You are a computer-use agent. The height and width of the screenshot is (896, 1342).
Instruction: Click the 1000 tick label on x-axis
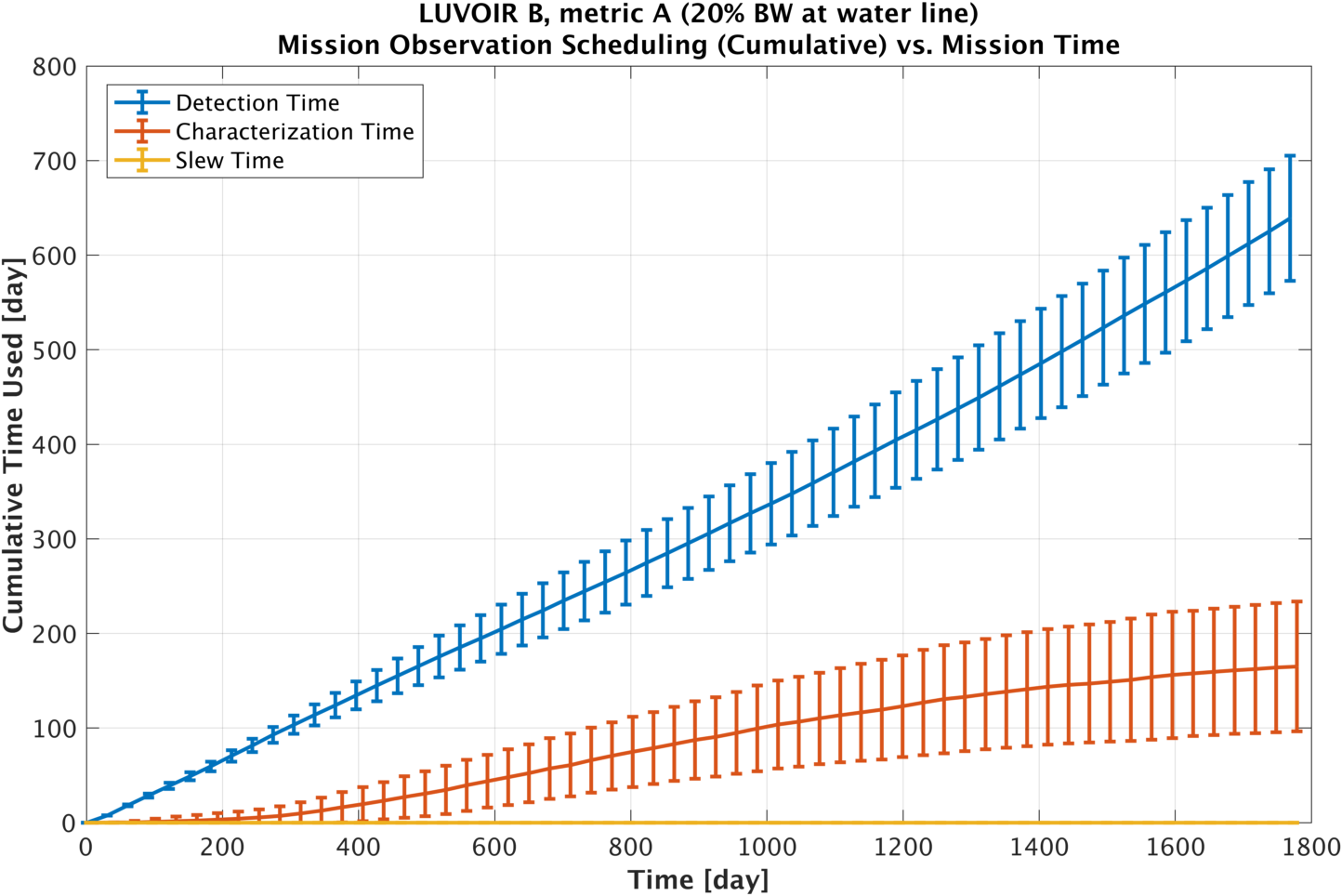767,847
